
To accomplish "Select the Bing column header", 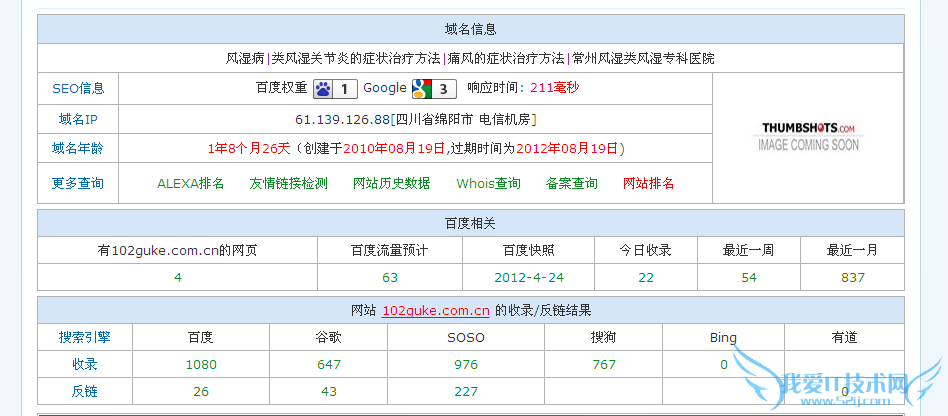I will coord(723,337).
